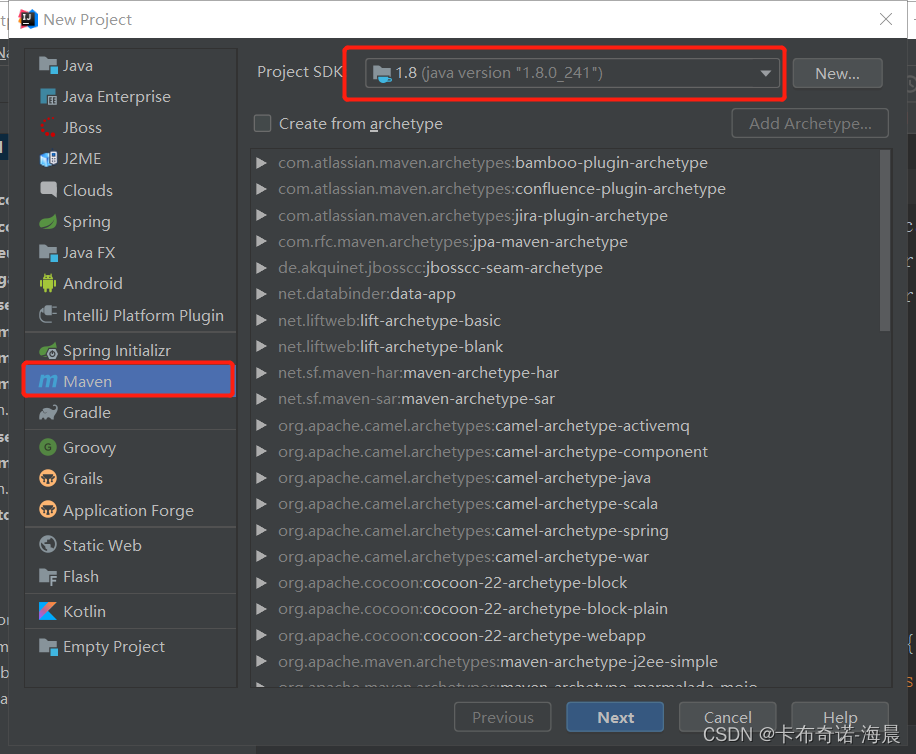Click the New... SDK button
Image resolution: width=916 pixels, height=754 pixels.
point(837,73)
